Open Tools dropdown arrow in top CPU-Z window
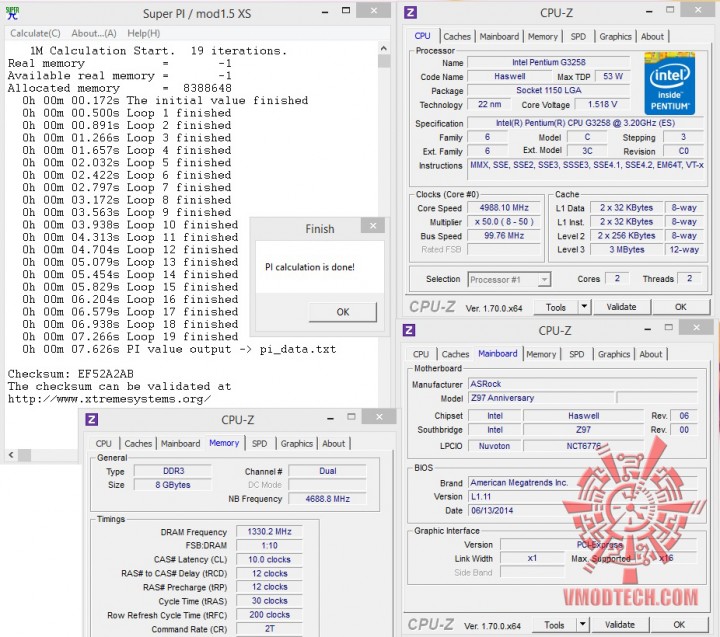This screenshot has width=720, height=637. pyautogui.click(x=584, y=307)
